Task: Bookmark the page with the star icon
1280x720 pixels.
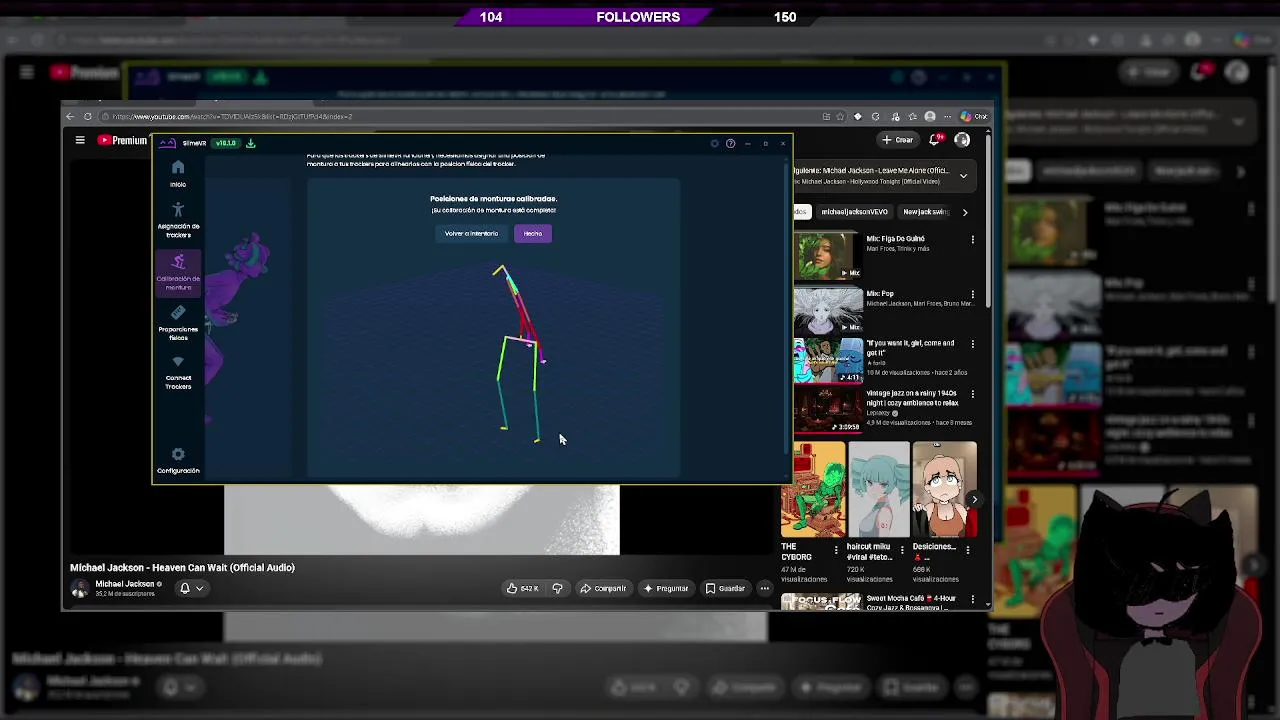Action: (840, 116)
